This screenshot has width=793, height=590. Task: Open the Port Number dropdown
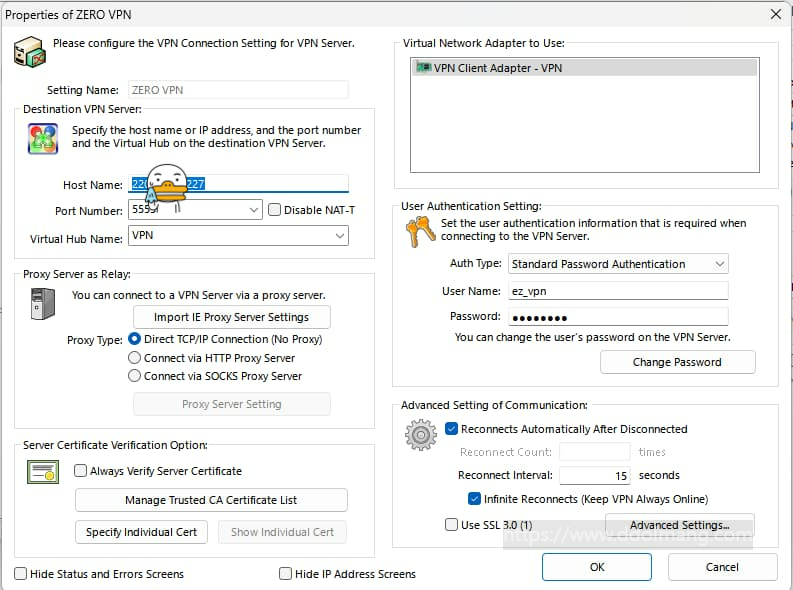pos(254,210)
